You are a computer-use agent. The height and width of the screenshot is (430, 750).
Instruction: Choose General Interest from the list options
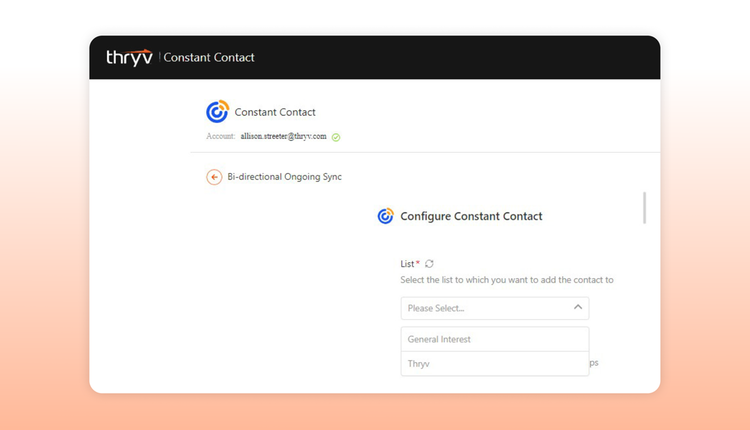click(x=495, y=339)
